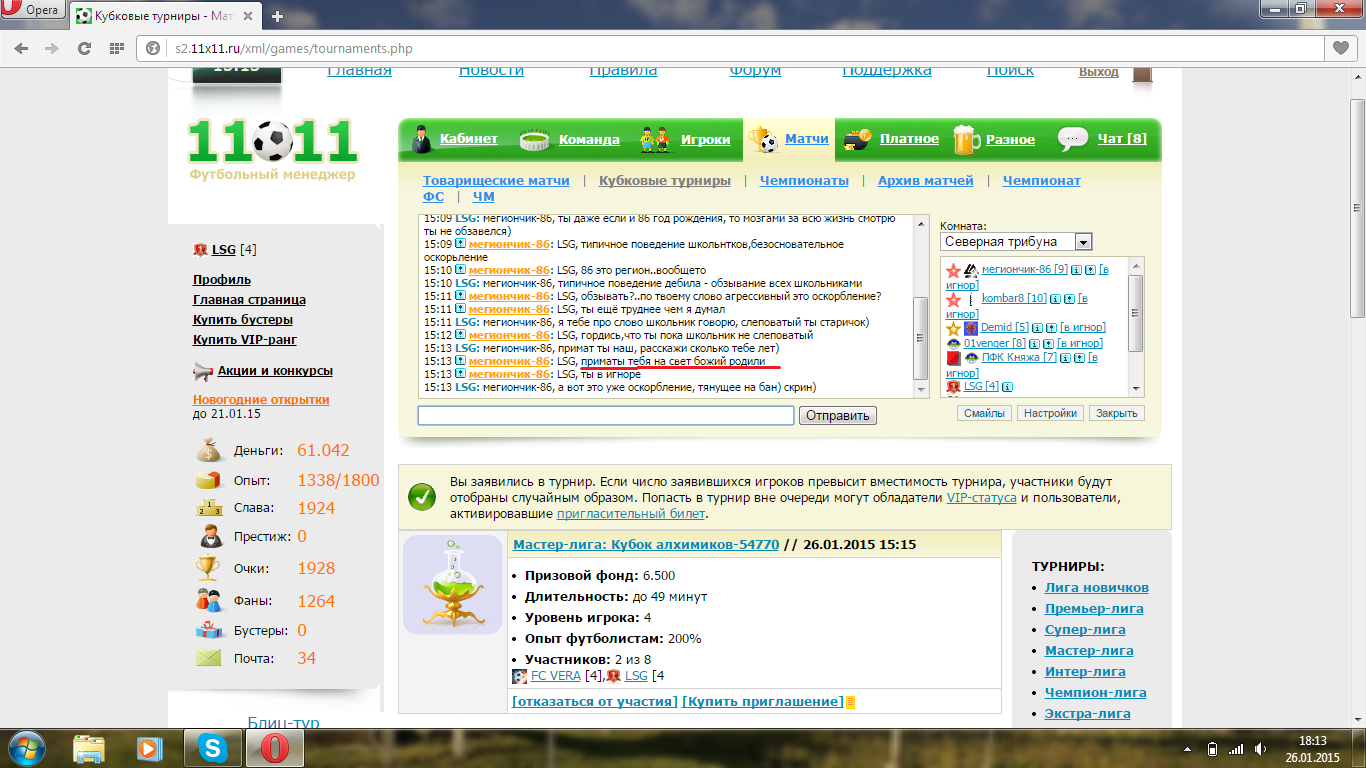1366x768 pixels.
Task: Click the chat message input field
Action: [605, 415]
